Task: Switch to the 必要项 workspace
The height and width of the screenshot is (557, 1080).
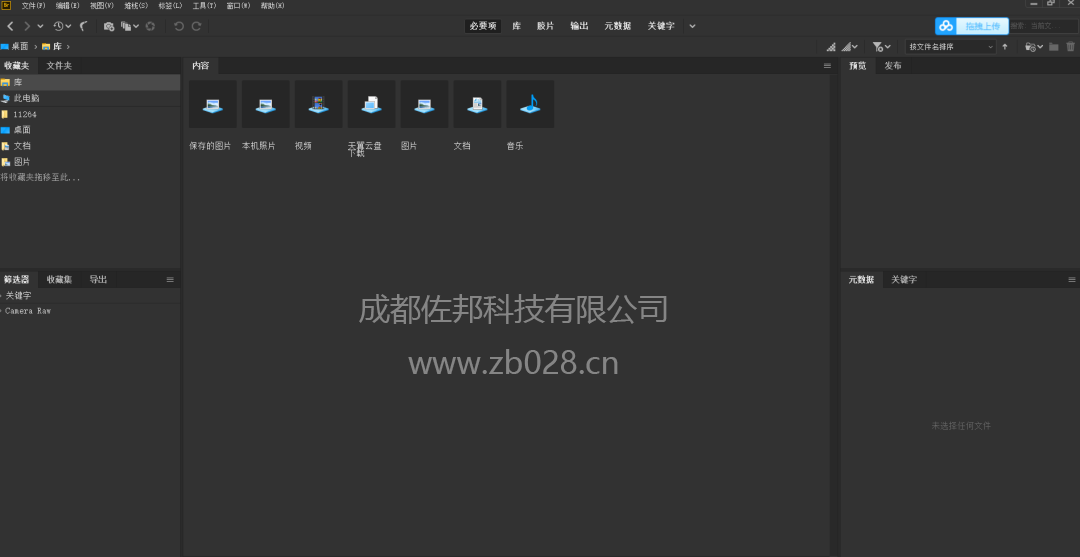Action: click(483, 26)
